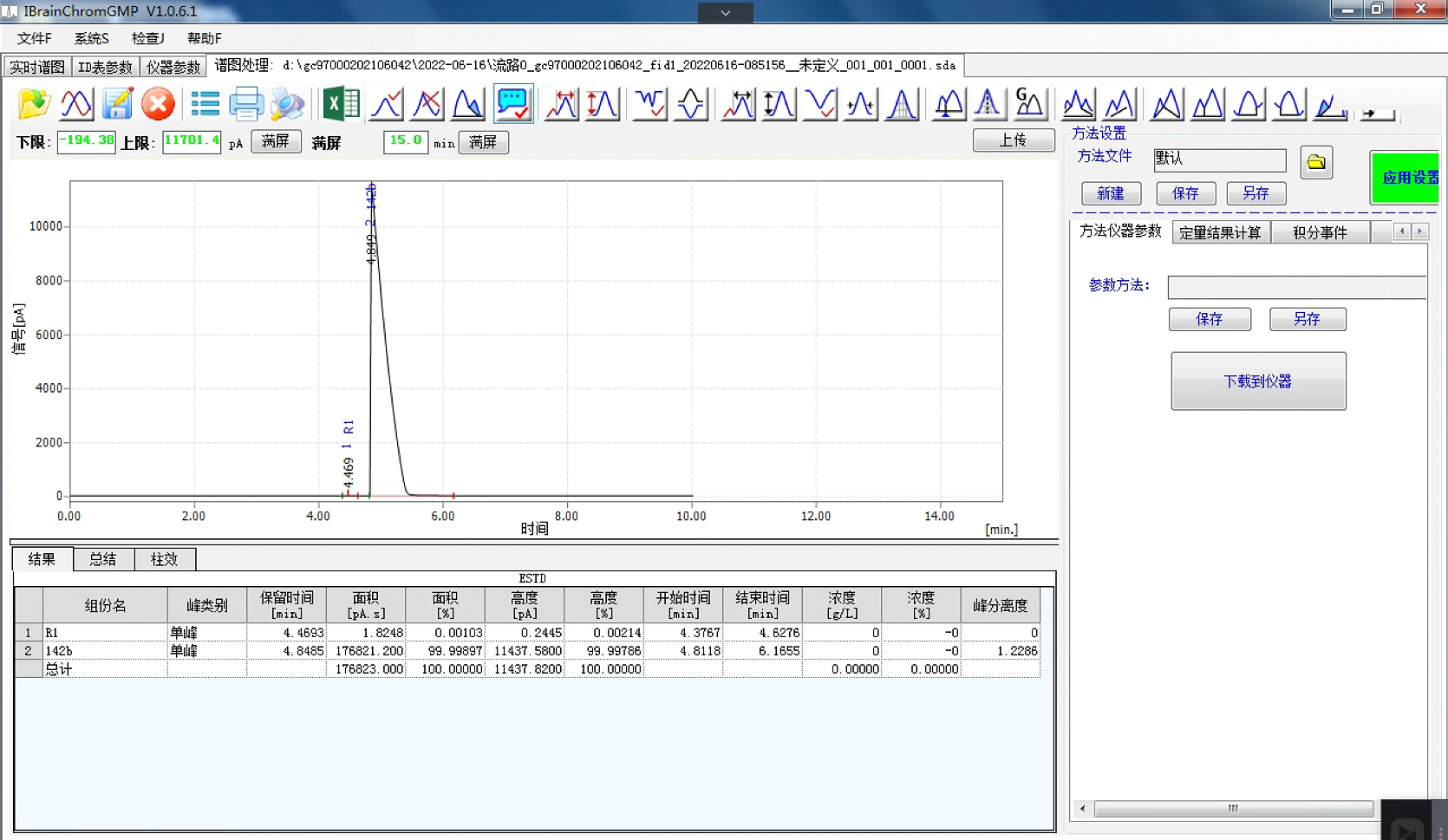Click the blue list view icon
Image resolution: width=1448 pixels, height=840 pixels.
[x=205, y=104]
